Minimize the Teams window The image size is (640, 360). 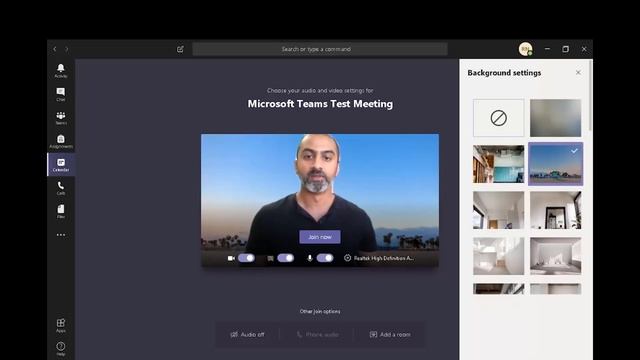(x=547, y=49)
